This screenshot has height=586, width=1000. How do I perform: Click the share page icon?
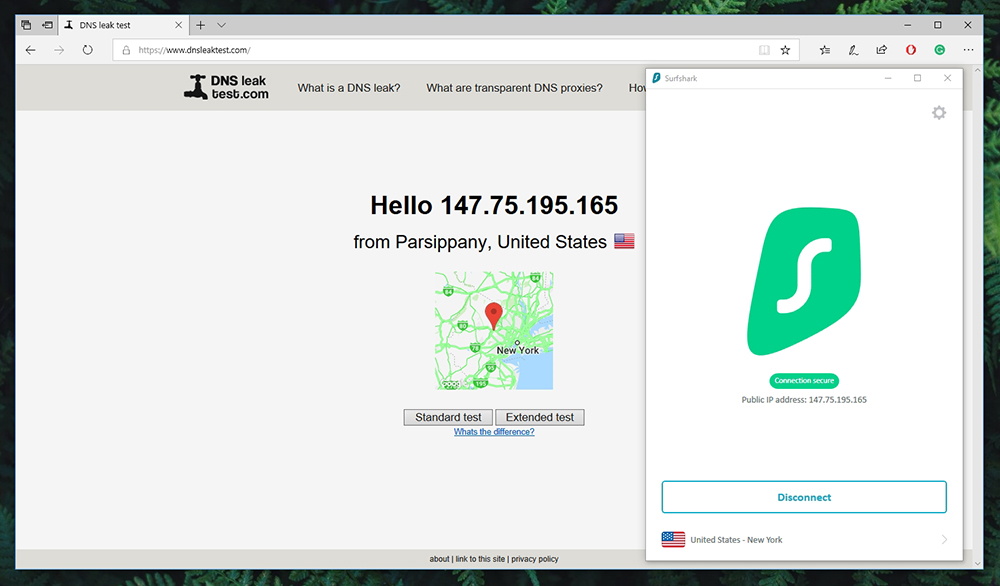click(881, 50)
